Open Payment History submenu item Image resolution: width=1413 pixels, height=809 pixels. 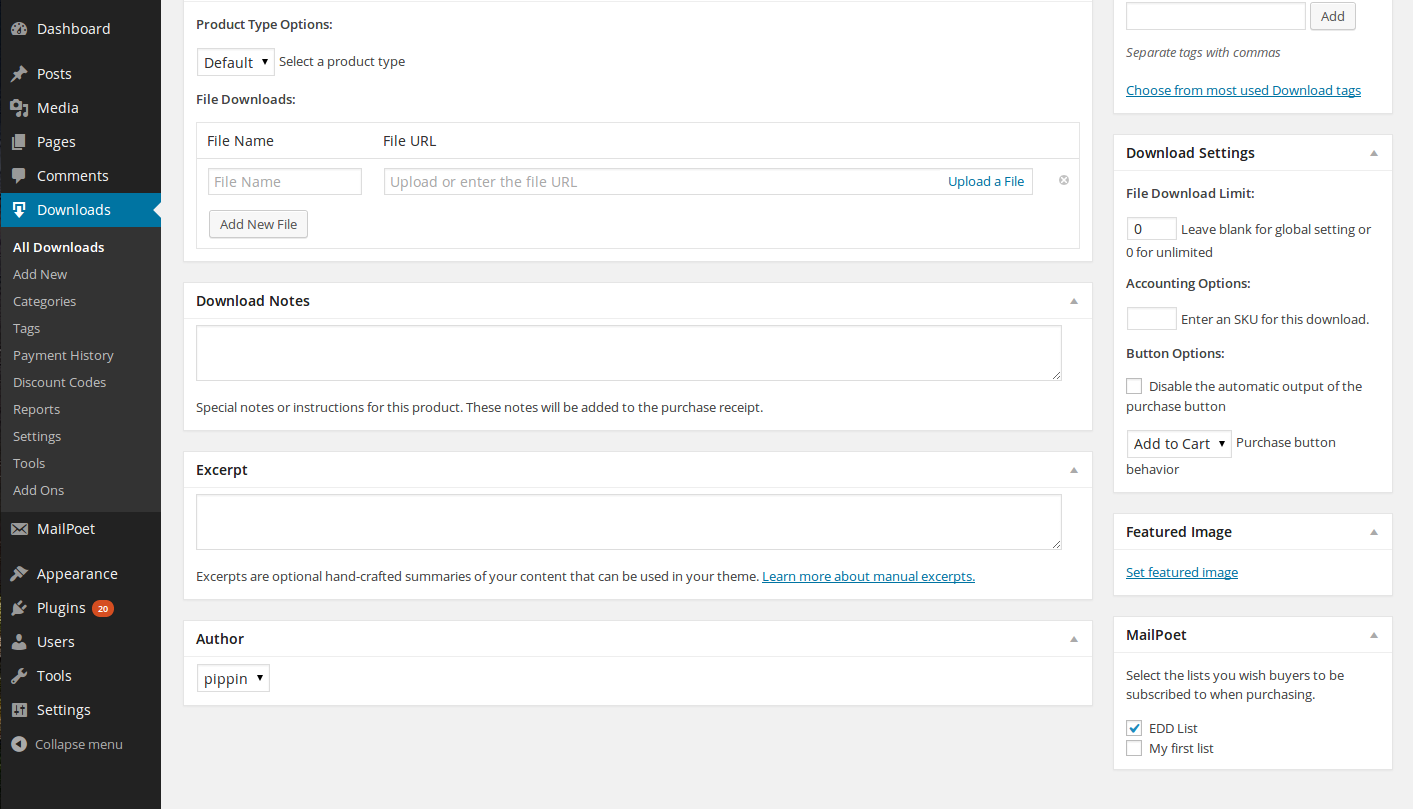coord(63,355)
